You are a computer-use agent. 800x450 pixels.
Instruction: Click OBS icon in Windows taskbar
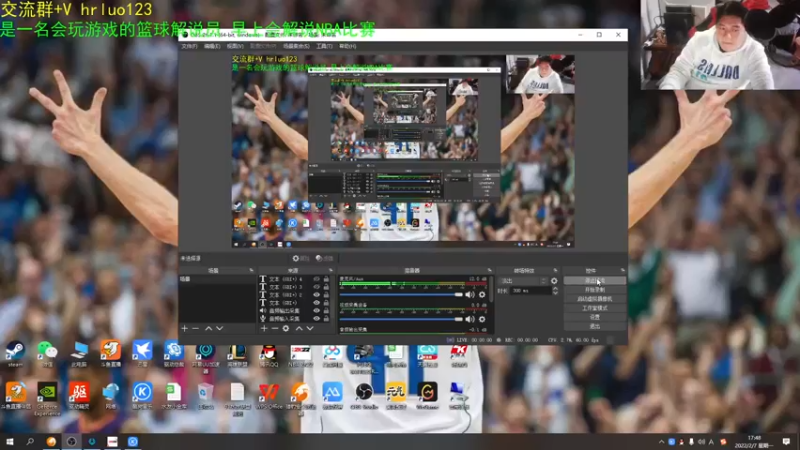71,441
